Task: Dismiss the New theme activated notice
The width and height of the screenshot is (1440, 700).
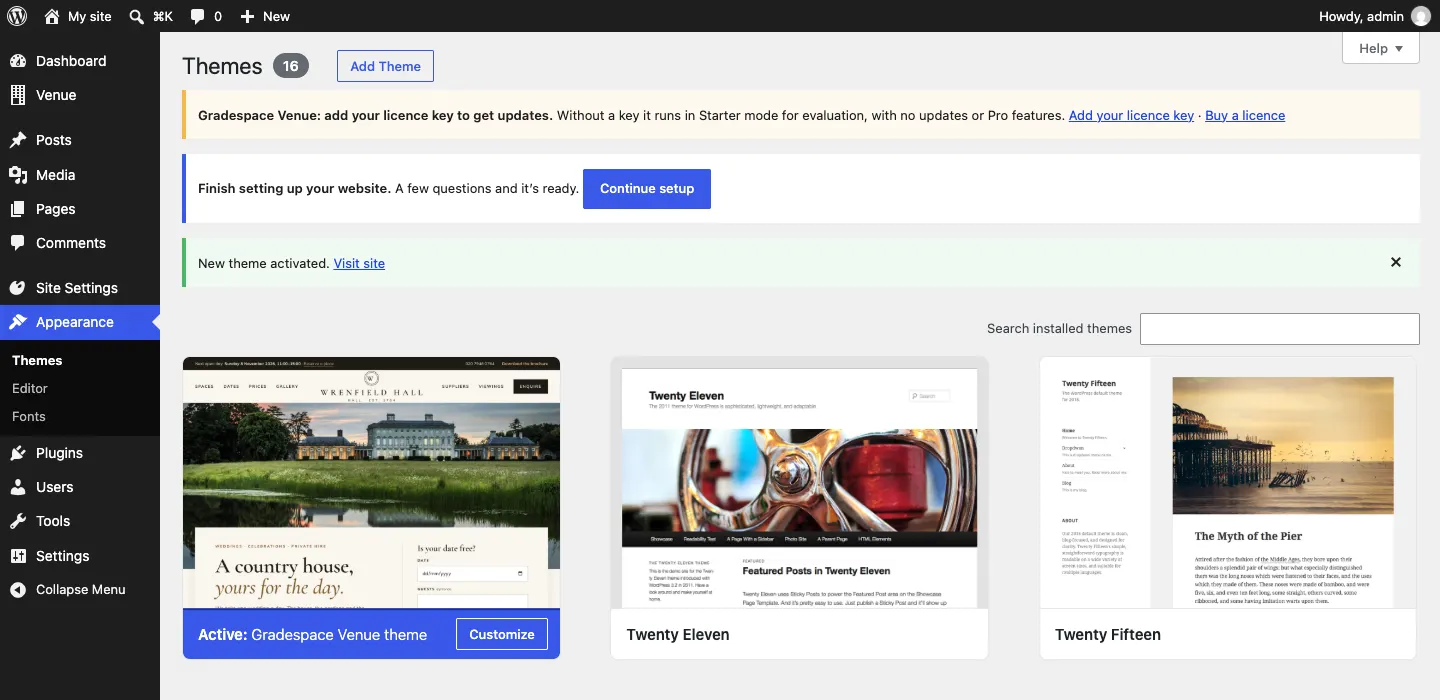Action: (x=1396, y=262)
